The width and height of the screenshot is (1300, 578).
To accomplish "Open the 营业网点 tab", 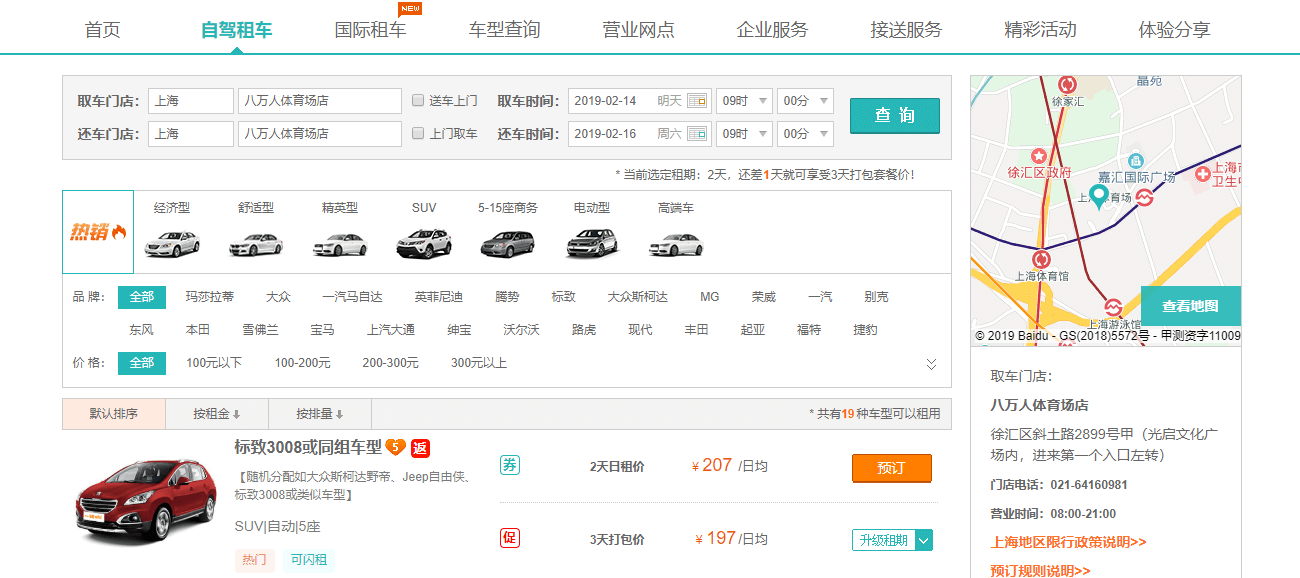I will point(639,29).
